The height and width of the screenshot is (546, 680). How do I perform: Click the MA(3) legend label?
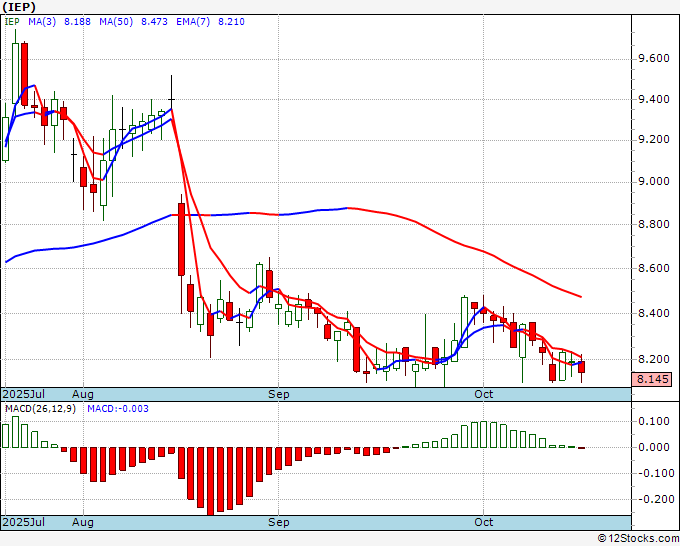tap(42, 22)
